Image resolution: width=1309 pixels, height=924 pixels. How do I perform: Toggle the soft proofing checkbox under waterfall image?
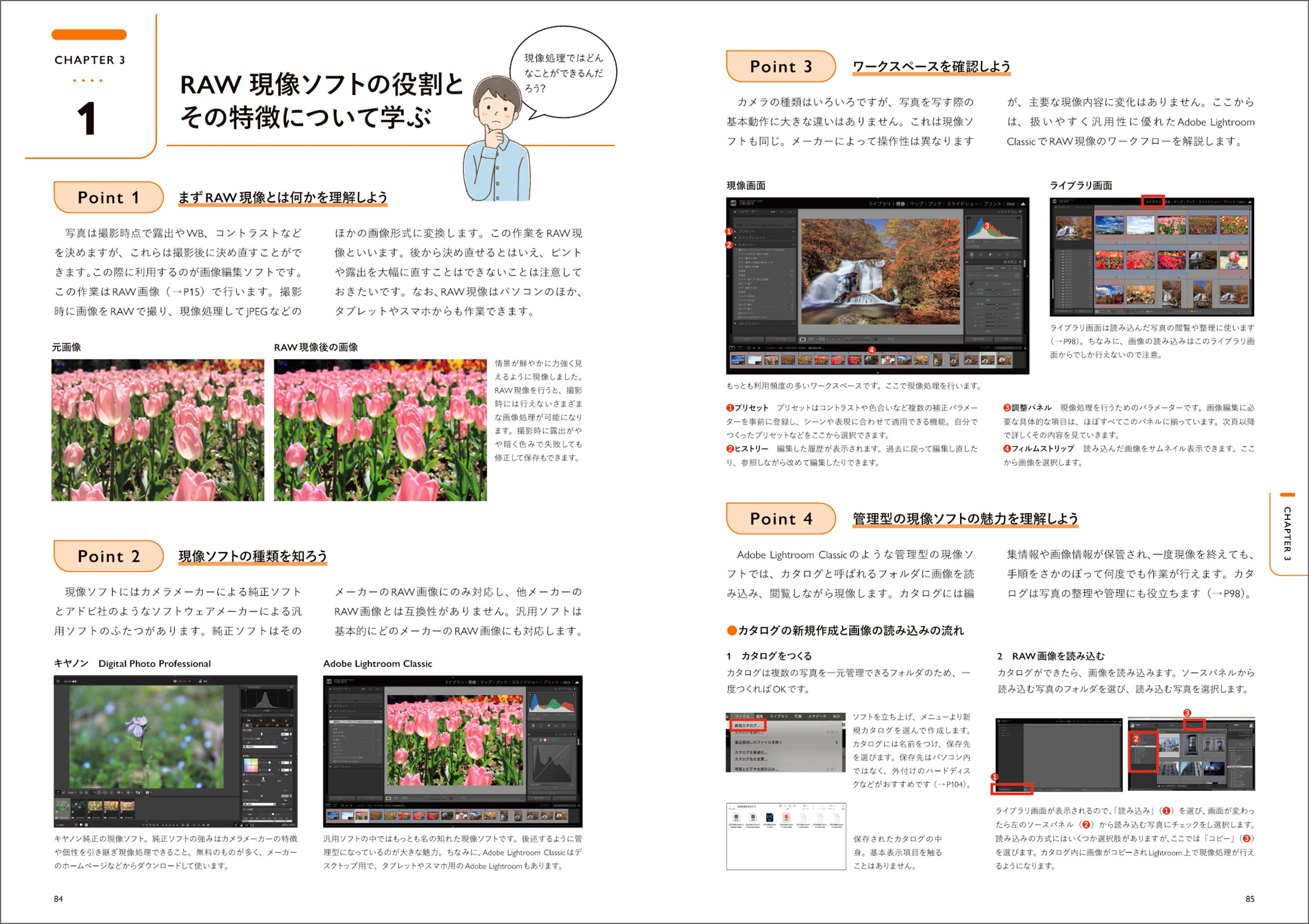tap(876, 340)
